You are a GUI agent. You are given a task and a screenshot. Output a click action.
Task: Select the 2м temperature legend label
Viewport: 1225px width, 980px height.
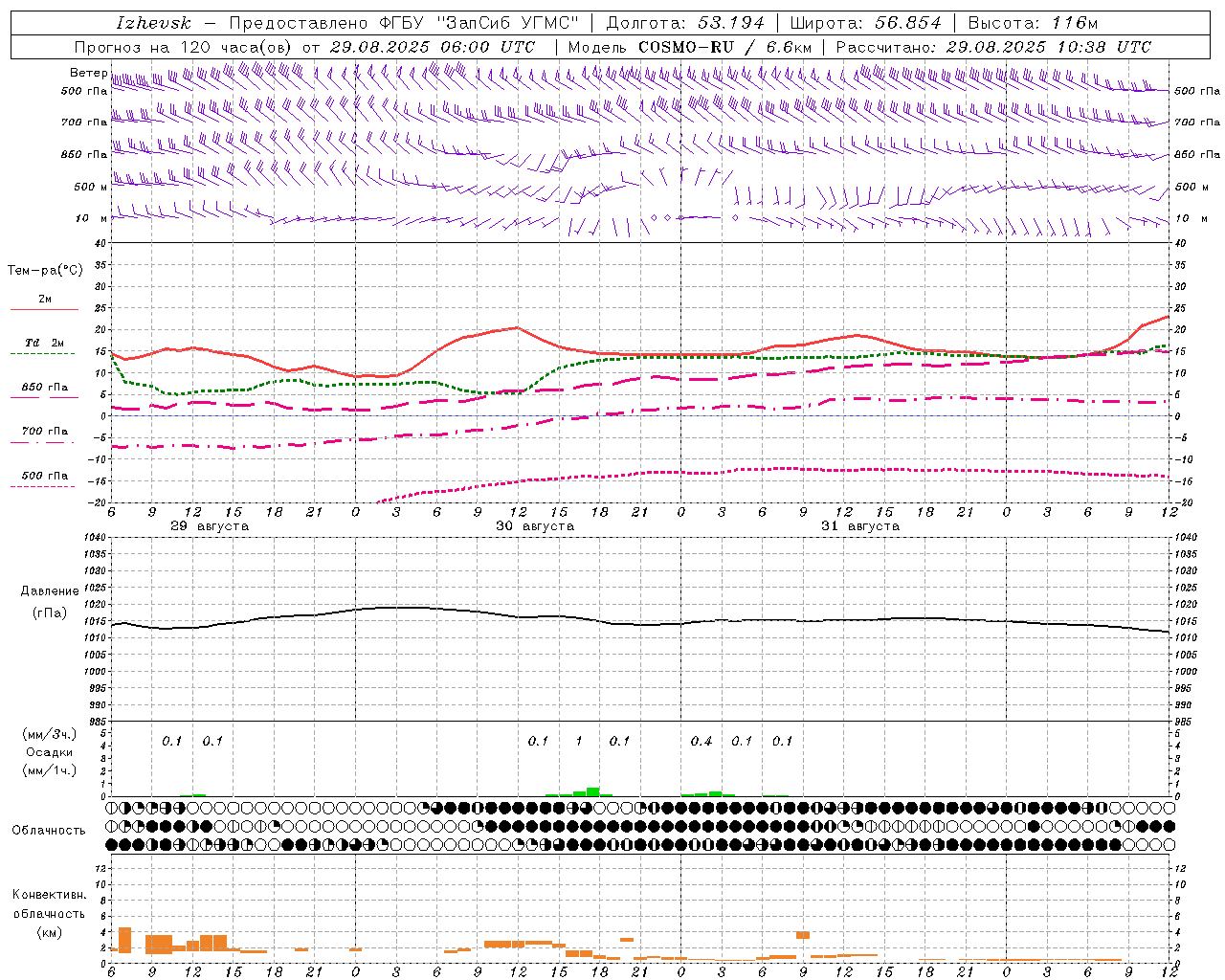tap(45, 299)
